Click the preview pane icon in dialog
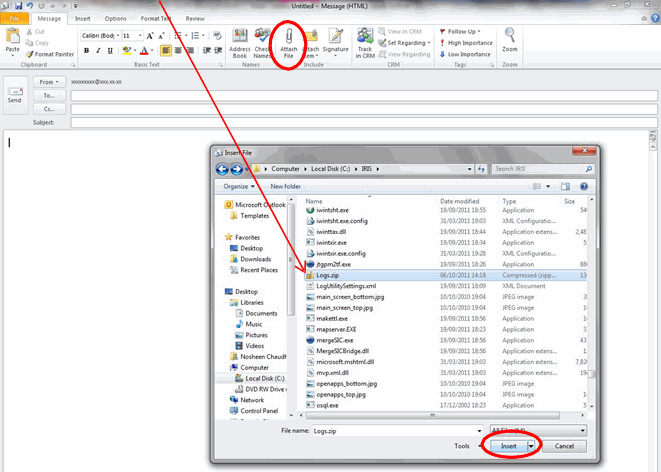 [x=565, y=186]
